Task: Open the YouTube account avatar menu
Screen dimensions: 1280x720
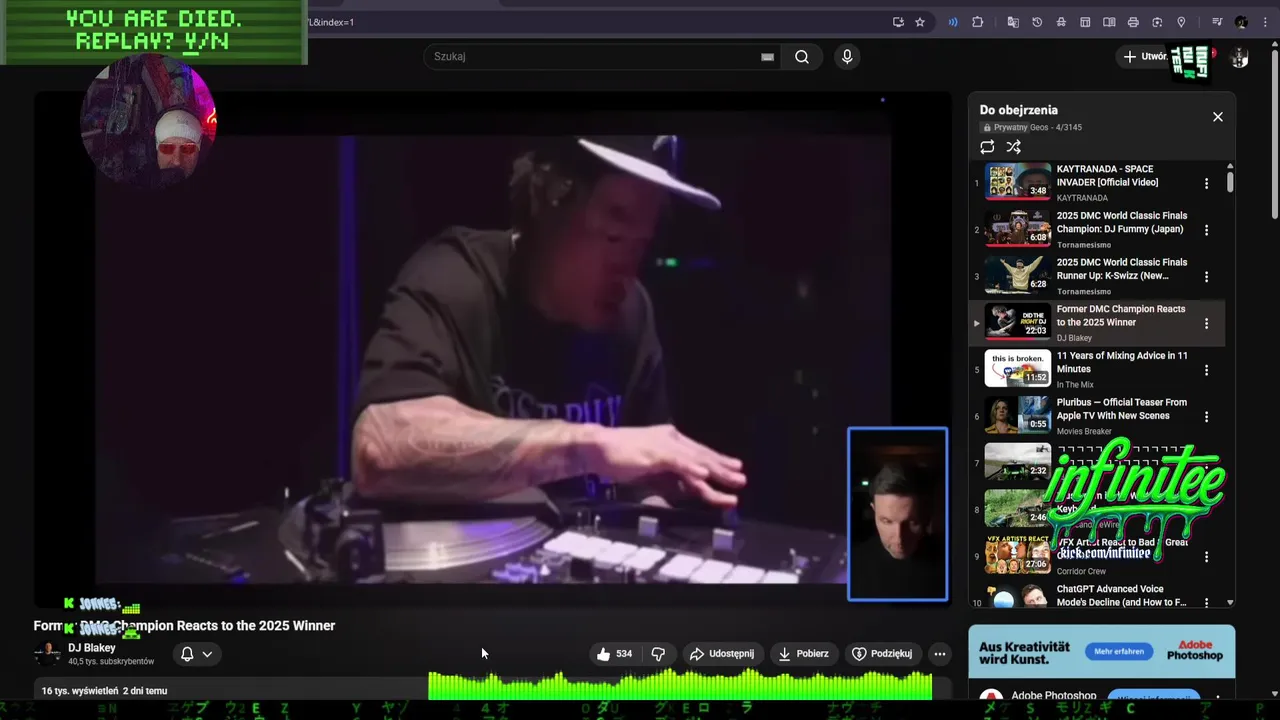Action: coord(1239,58)
